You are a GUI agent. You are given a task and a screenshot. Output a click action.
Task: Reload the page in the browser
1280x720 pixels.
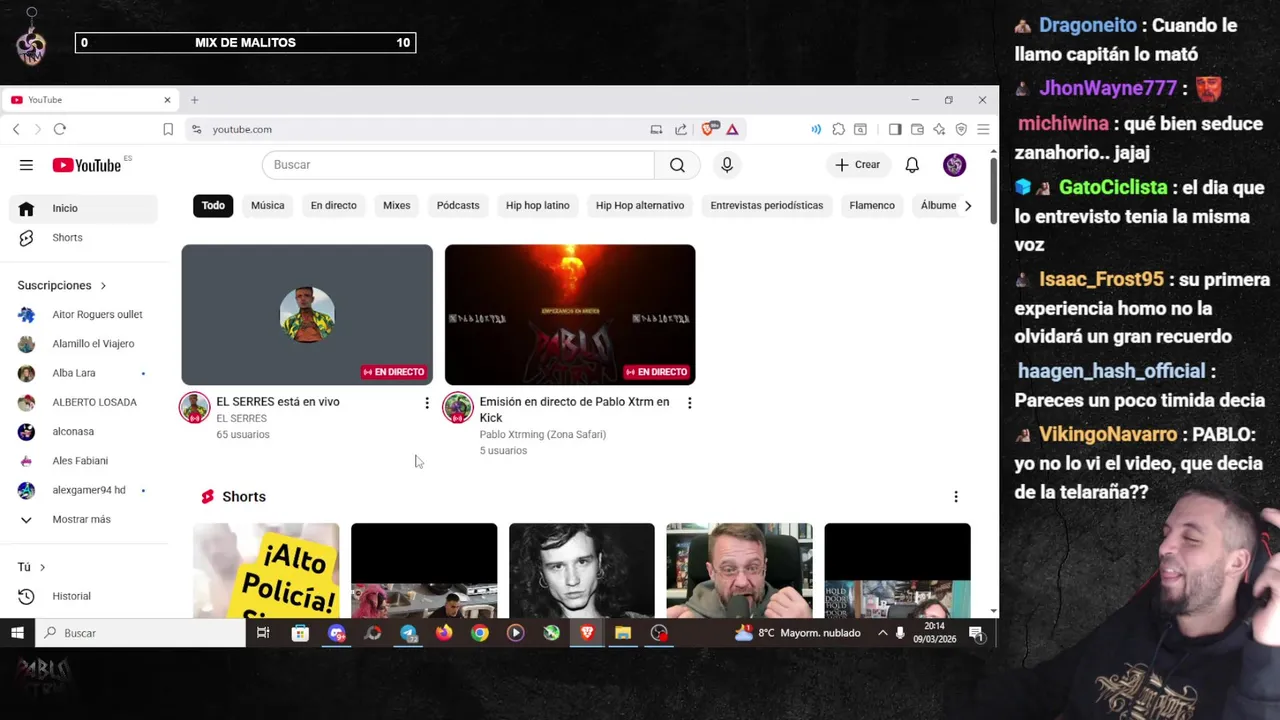point(60,129)
